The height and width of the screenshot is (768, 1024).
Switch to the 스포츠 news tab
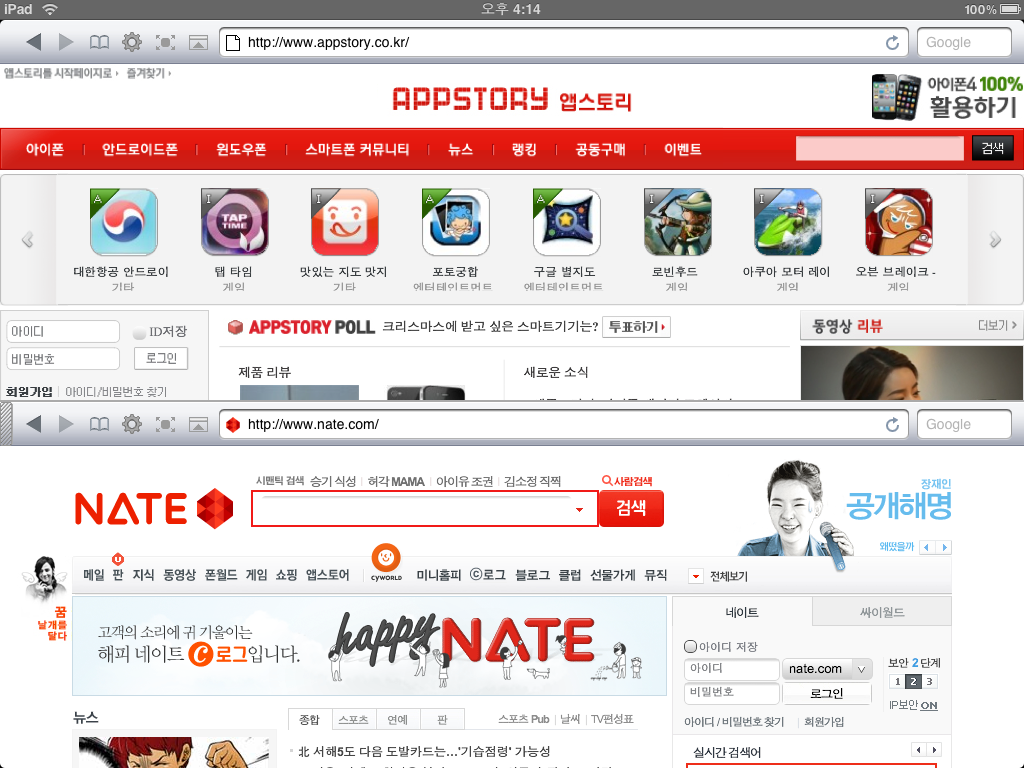tap(353, 719)
